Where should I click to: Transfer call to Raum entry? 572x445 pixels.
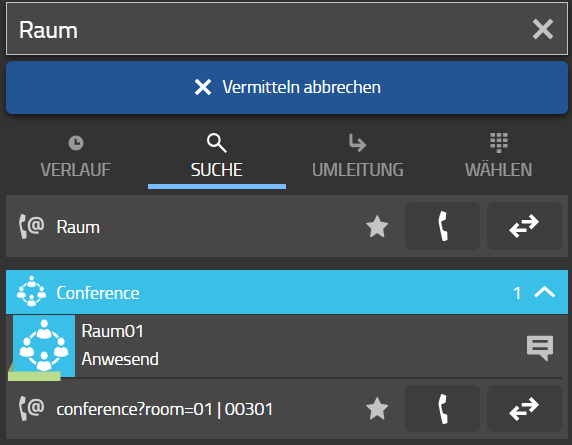[524, 226]
